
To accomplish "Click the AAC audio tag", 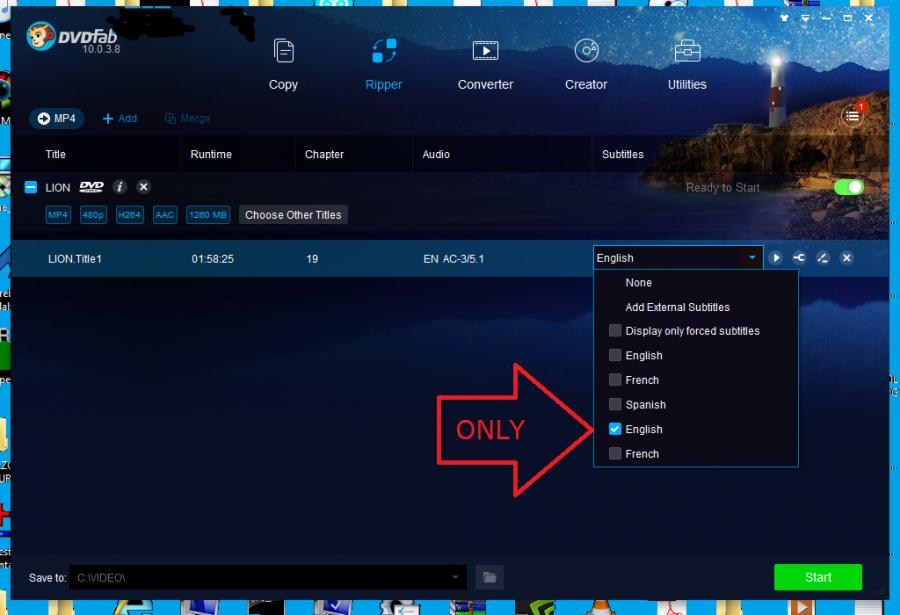I will [x=165, y=215].
